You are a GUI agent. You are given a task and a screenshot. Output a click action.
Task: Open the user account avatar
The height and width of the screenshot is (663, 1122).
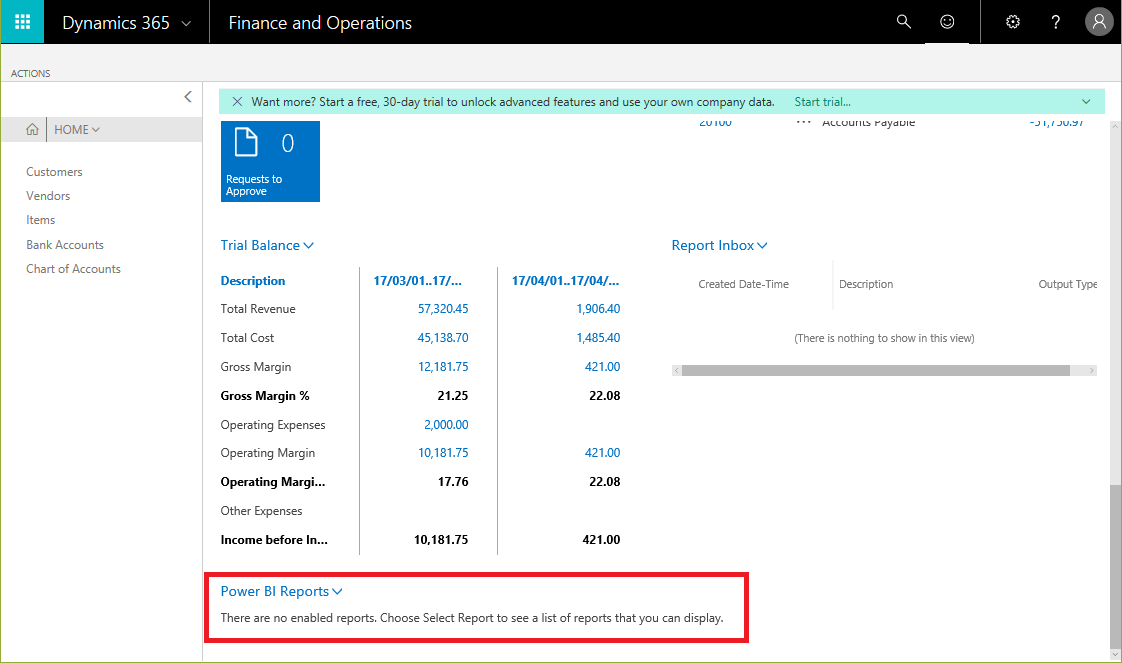[x=1099, y=22]
